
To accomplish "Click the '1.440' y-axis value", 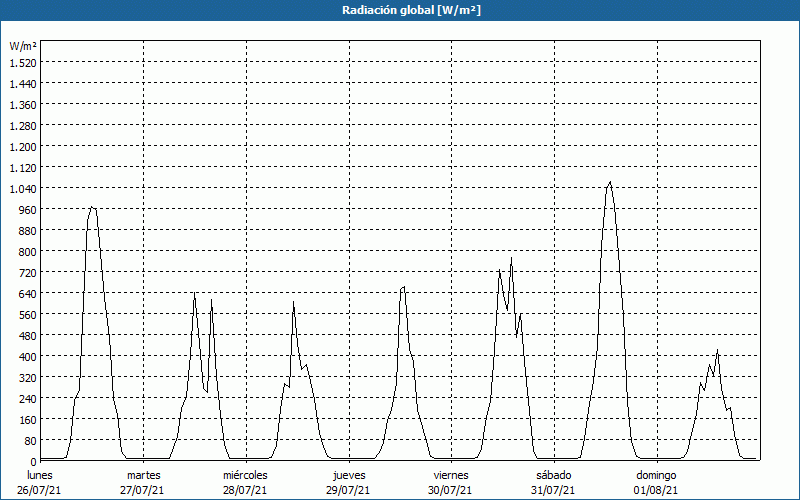I will point(23,84).
